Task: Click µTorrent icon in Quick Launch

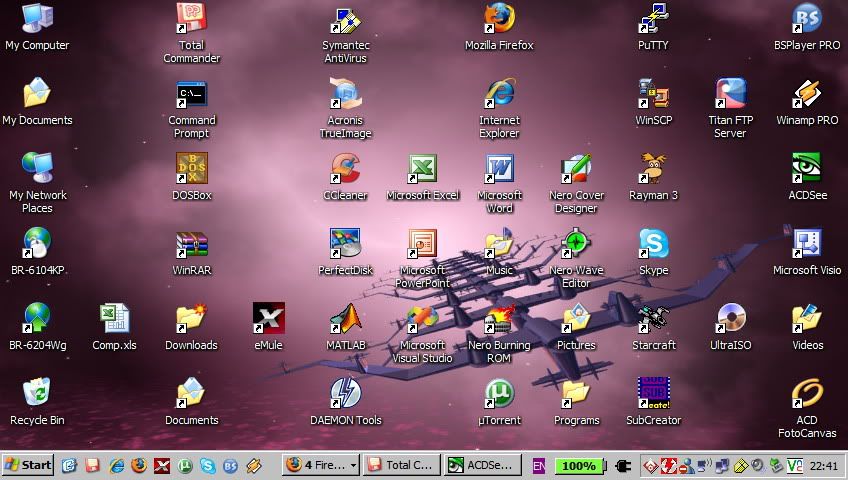Action: pyautogui.click(x=185, y=465)
